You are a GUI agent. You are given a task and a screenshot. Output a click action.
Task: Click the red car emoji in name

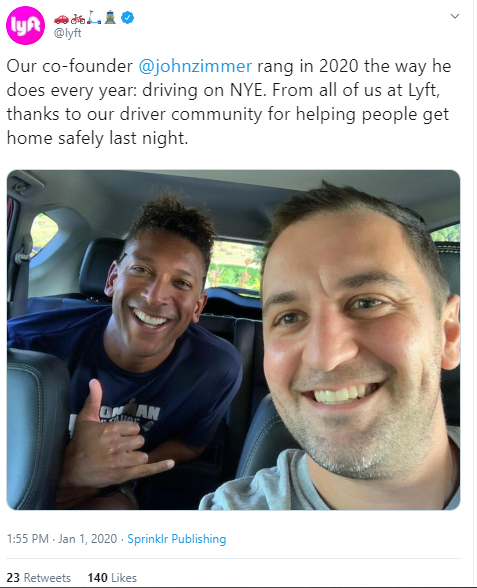tap(61, 18)
